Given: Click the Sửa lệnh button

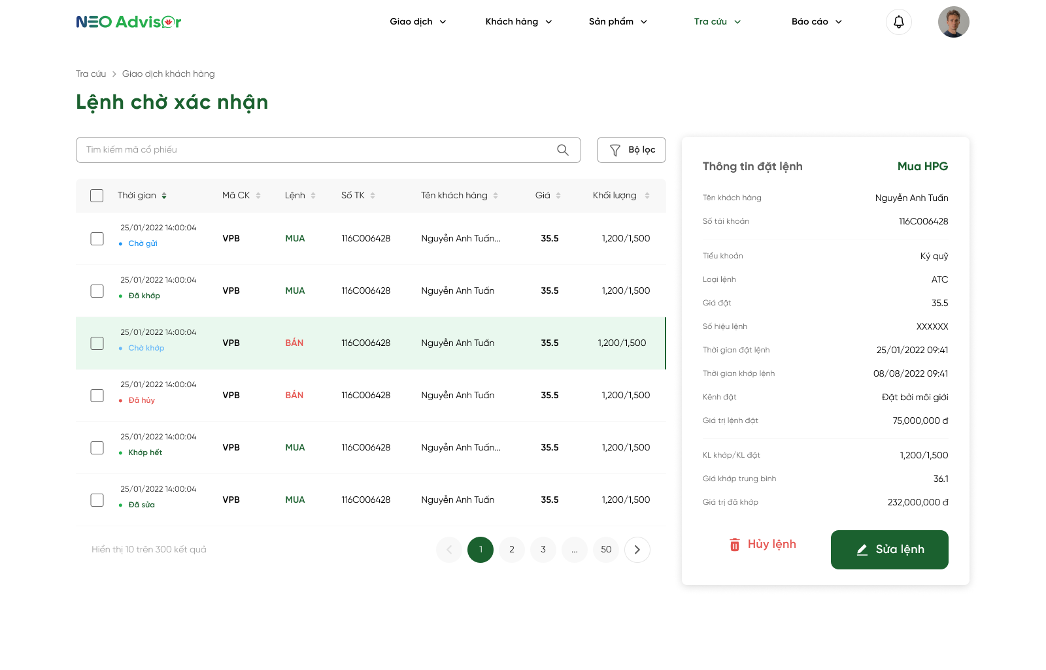Looking at the screenshot, I should coord(889,549).
